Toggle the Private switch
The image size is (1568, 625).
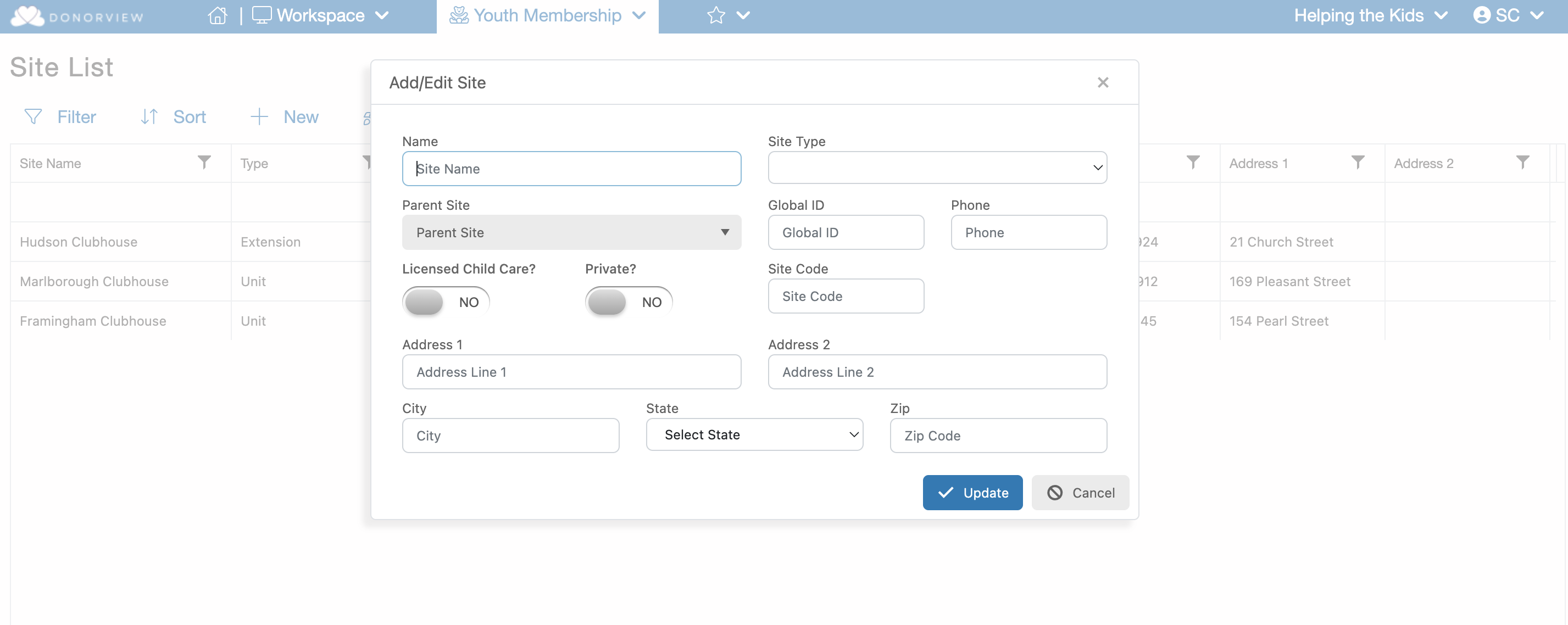click(628, 302)
